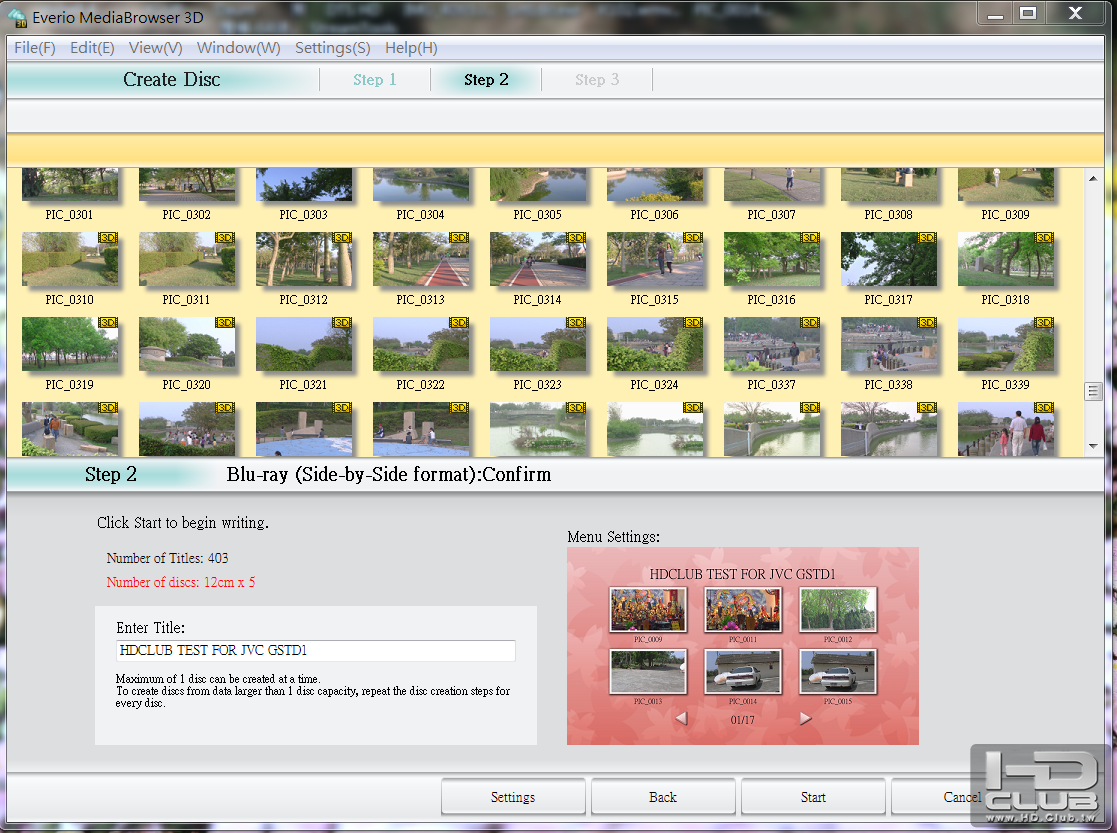Select the 3D clip thumbnail PIC_0339
This screenshot has height=833, width=1117.
[1006, 344]
